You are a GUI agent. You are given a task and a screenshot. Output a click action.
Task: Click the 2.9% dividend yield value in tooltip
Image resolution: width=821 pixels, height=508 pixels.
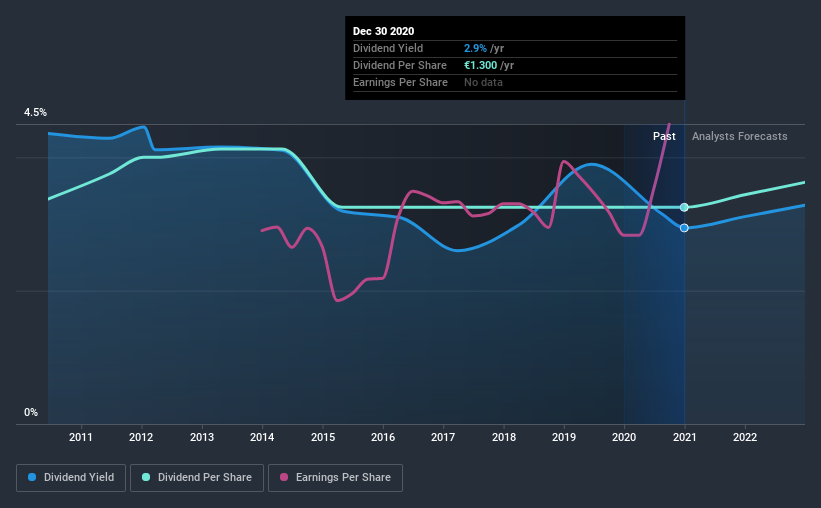pyautogui.click(x=475, y=48)
